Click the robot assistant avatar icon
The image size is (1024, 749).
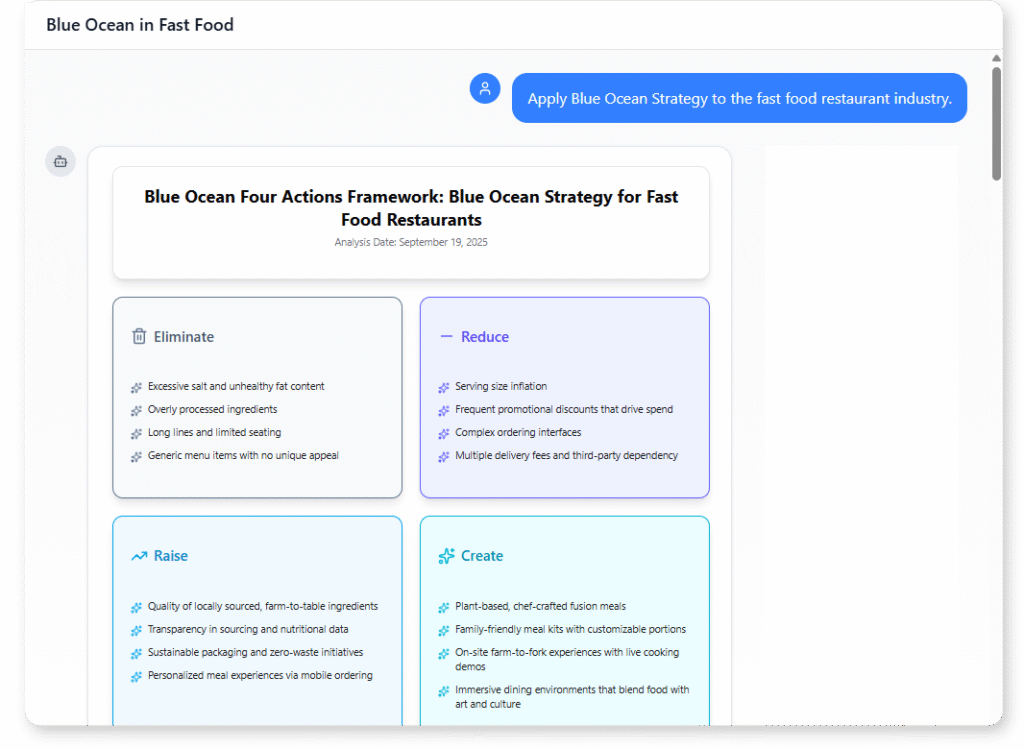60,161
